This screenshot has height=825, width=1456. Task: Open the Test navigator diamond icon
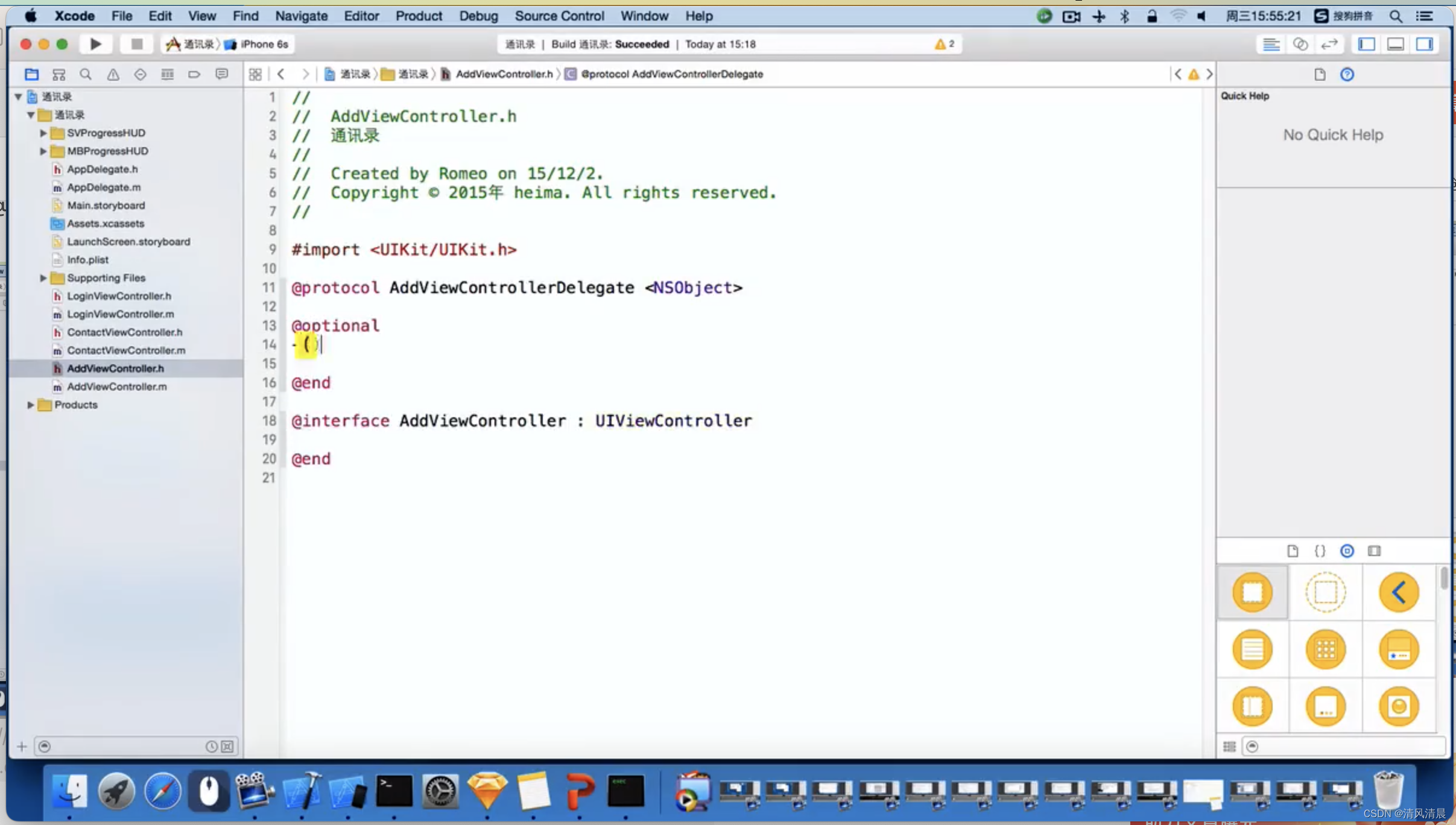coord(140,74)
